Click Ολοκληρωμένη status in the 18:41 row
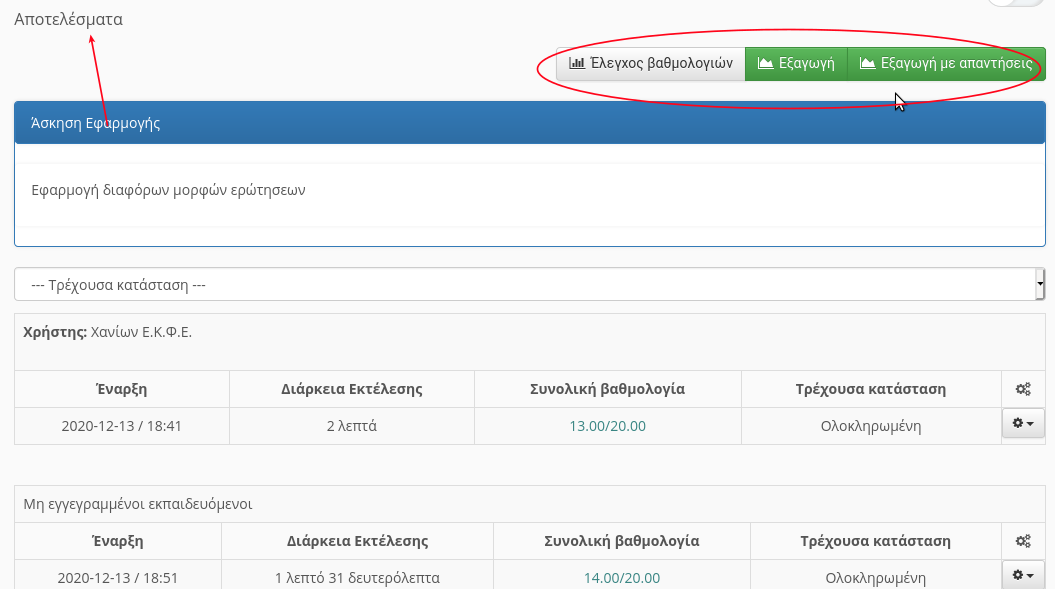 pyautogui.click(x=871, y=426)
